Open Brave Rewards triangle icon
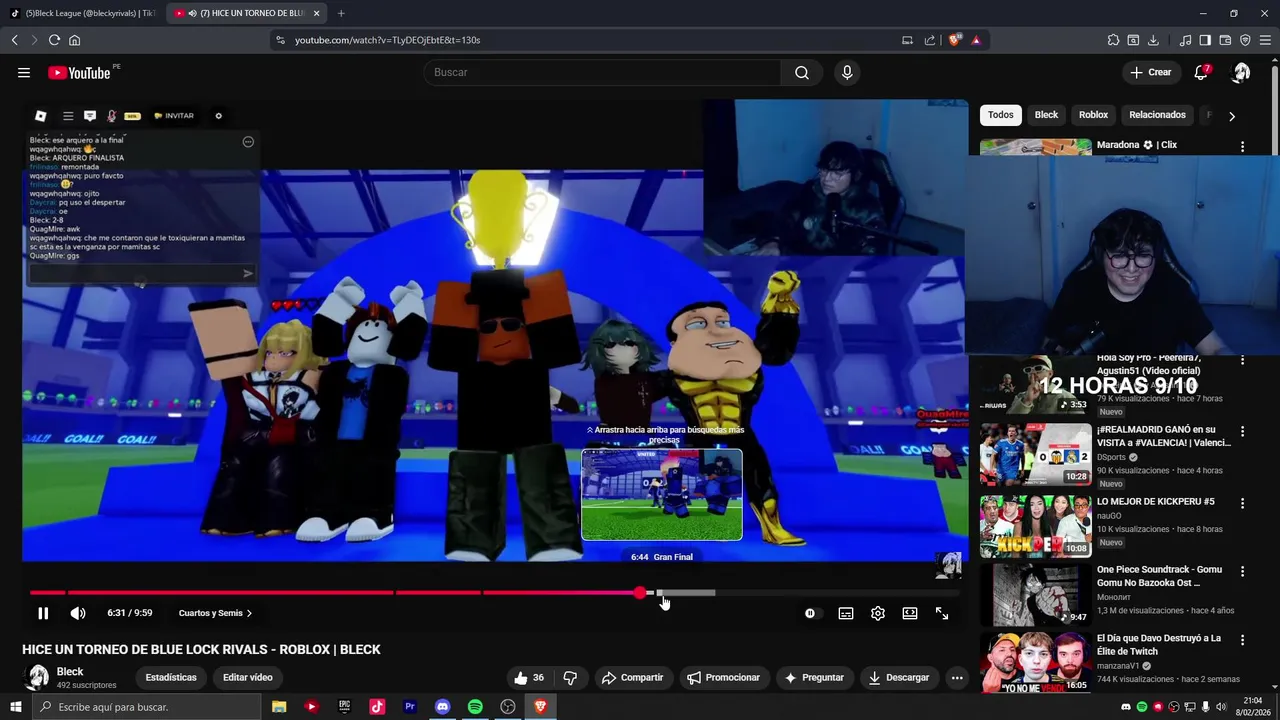Viewport: 1280px width, 720px height. tap(976, 40)
